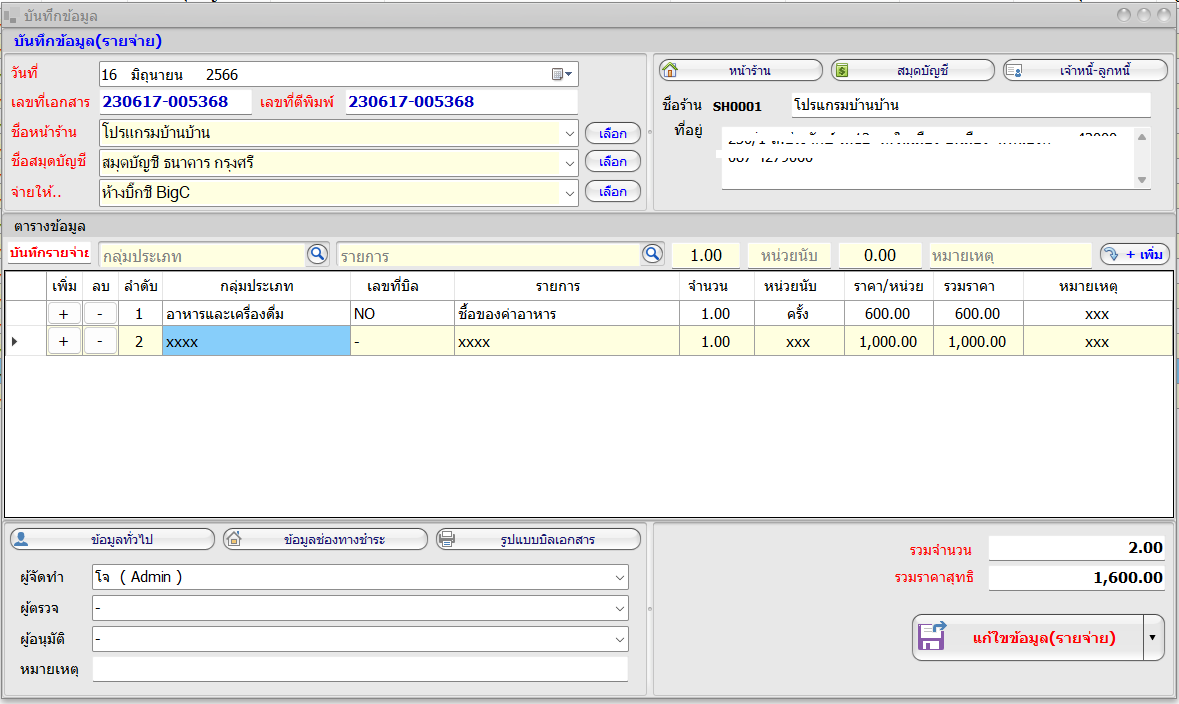Click เลือก button next to ชื่อหน้าร้าน
Viewport: 1179px width, 704px height.
point(613,133)
